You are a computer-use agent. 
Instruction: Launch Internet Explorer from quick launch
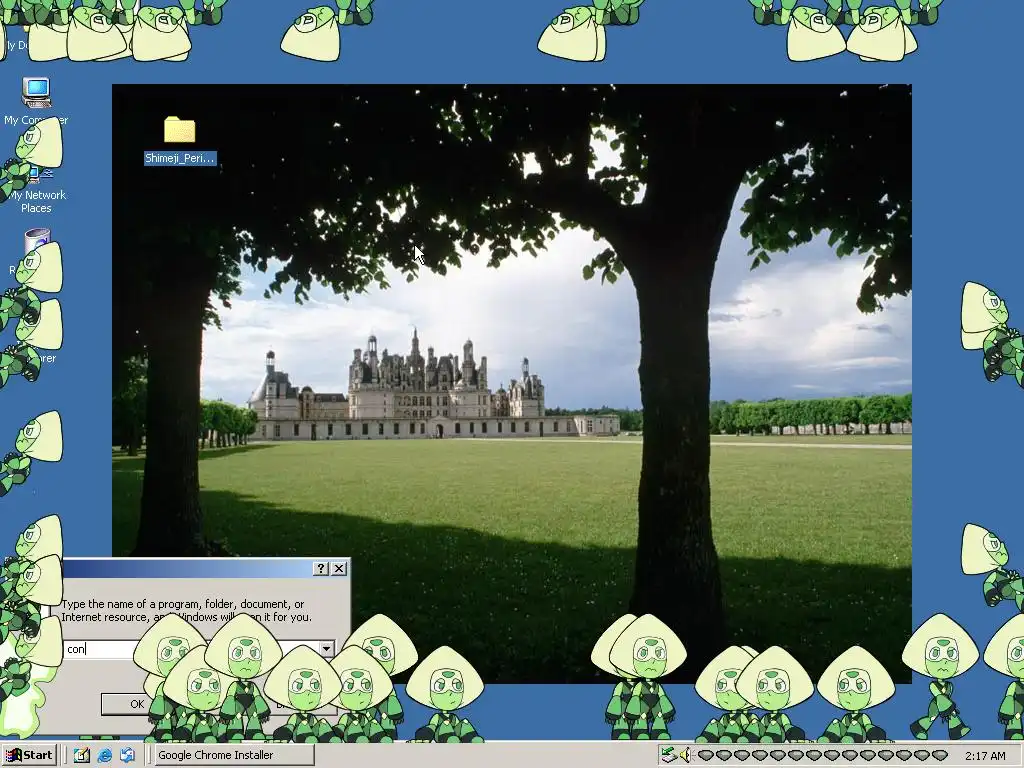tap(104, 755)
